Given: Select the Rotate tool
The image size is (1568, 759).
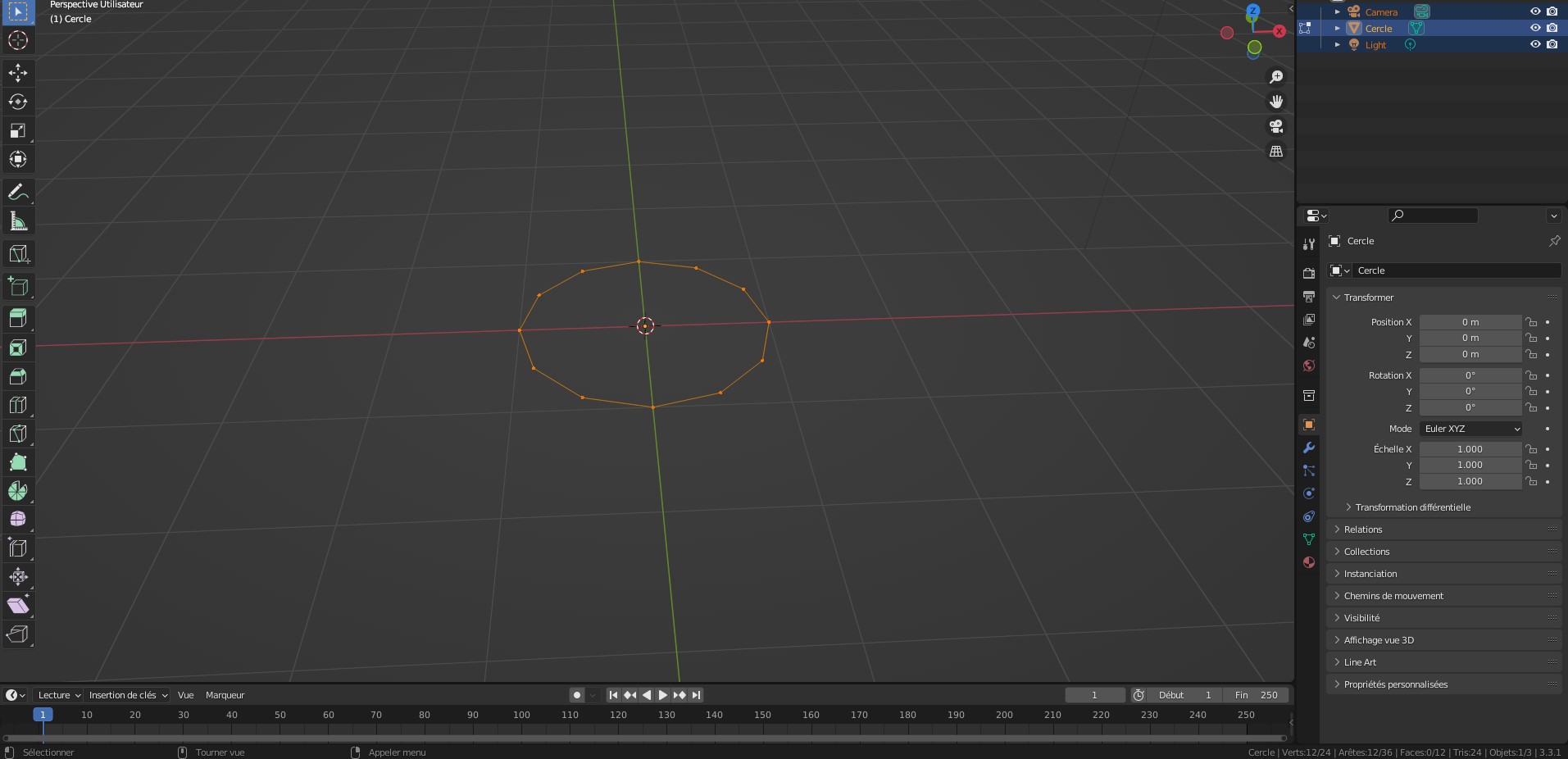Looking at the screenshot, I should pyautogui.click(x=18, y=102).
